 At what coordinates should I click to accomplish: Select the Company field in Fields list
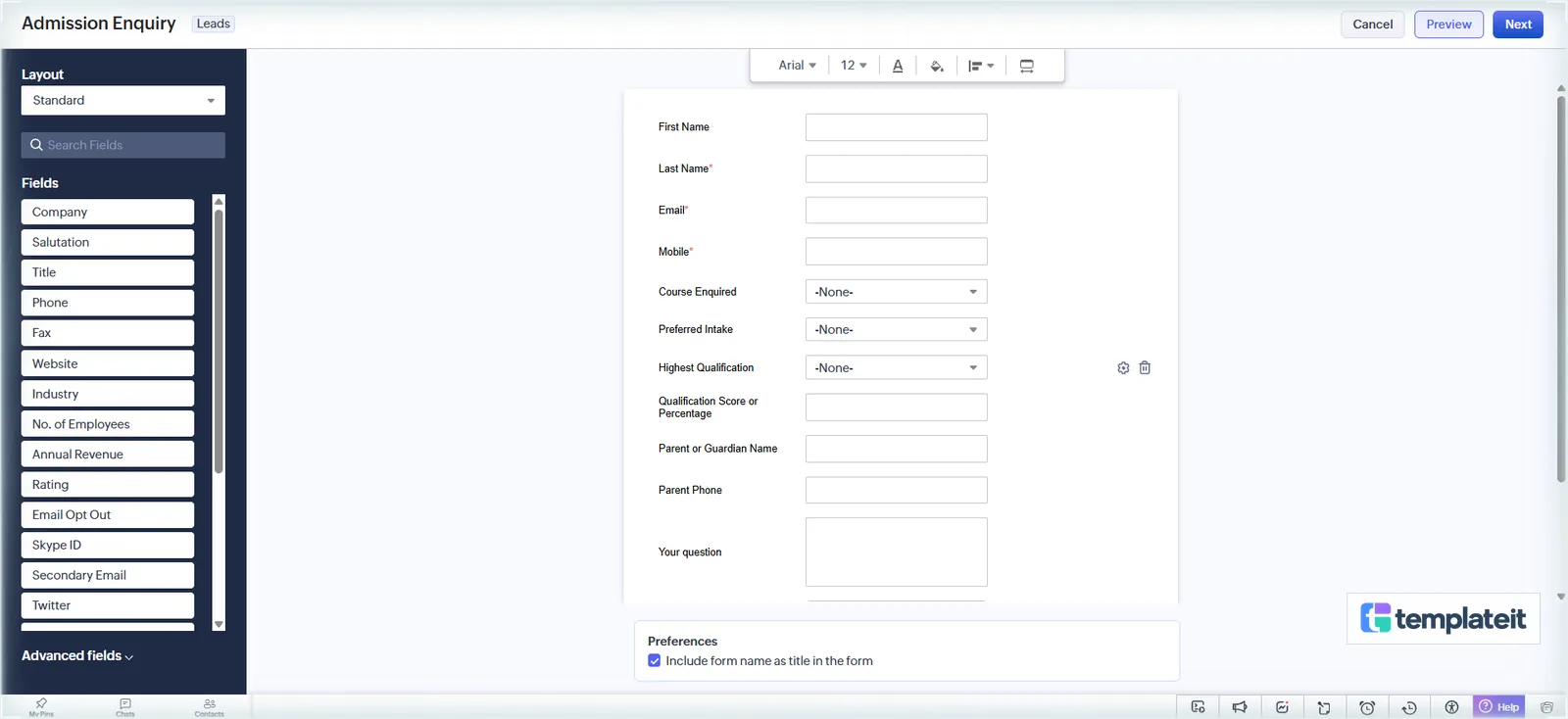108,213
